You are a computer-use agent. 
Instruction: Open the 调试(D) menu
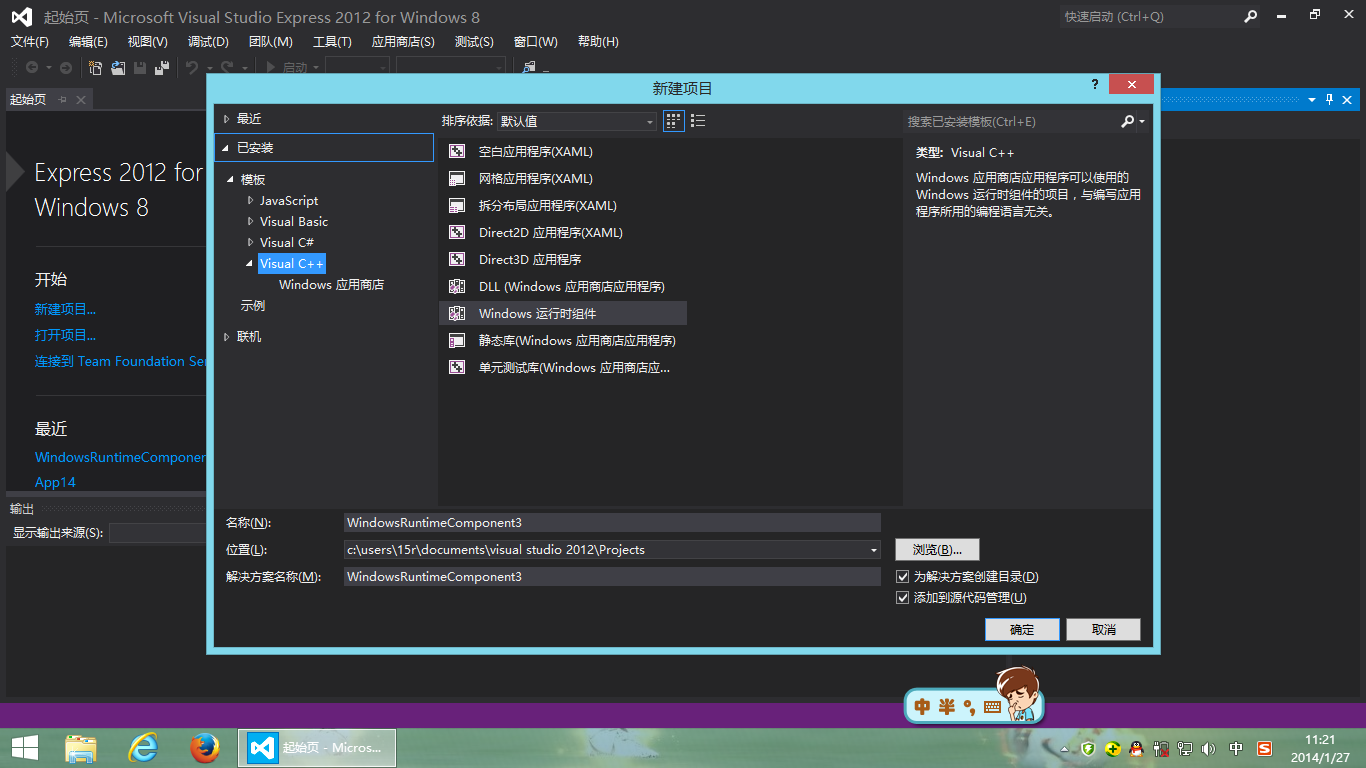tap(208, 41)
